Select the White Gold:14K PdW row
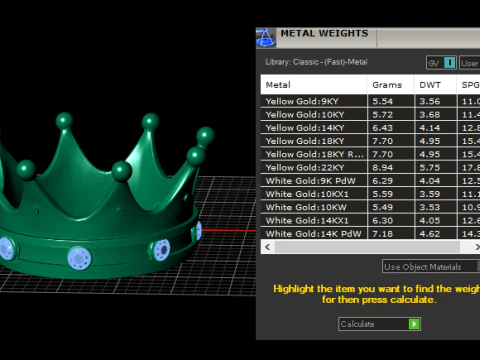Viewport: 480px width, 360px height. [370, 233]
